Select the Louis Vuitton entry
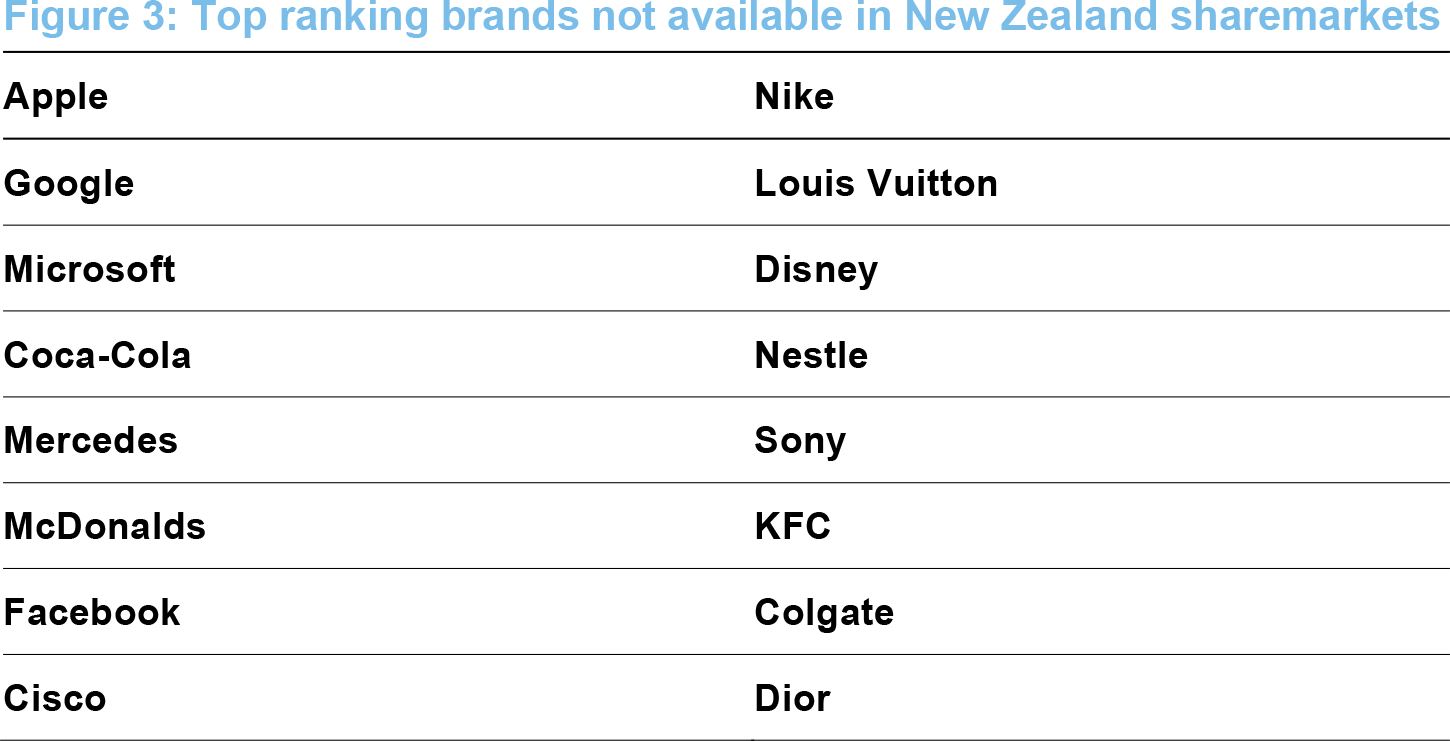 click(876, 184)
